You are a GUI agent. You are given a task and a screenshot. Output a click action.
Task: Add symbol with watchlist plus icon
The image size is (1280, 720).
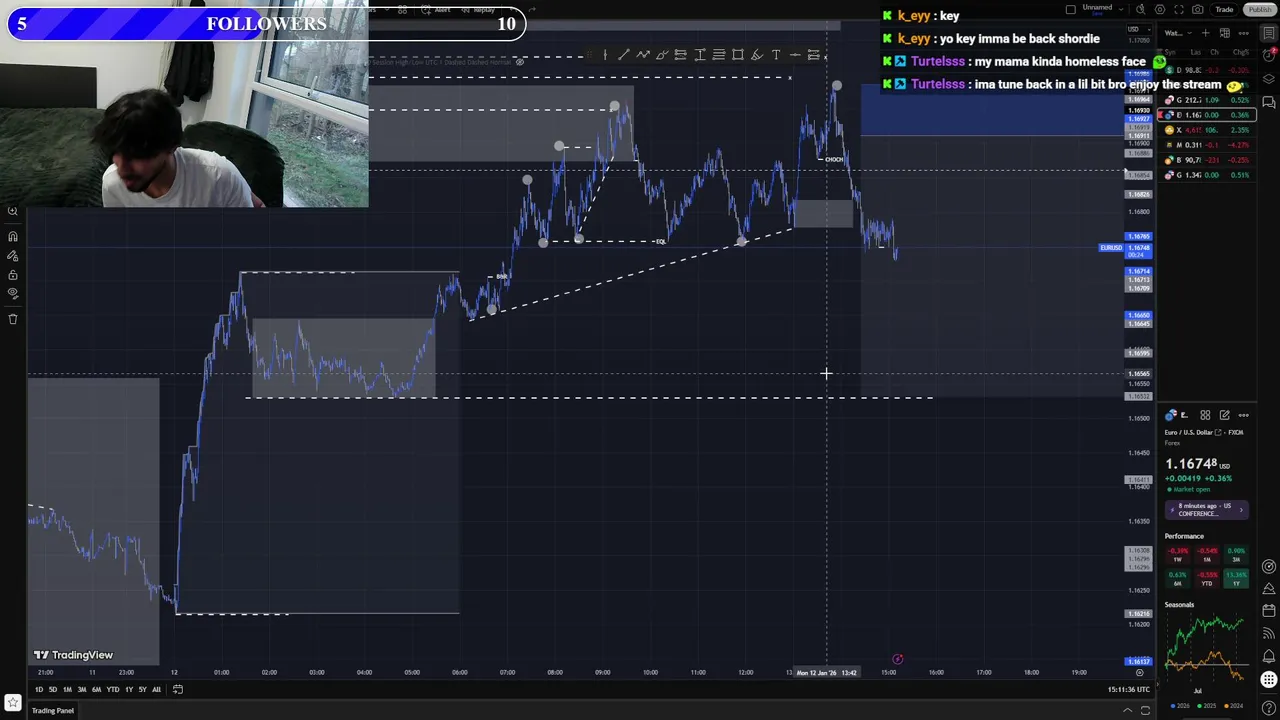(1206, 33)
